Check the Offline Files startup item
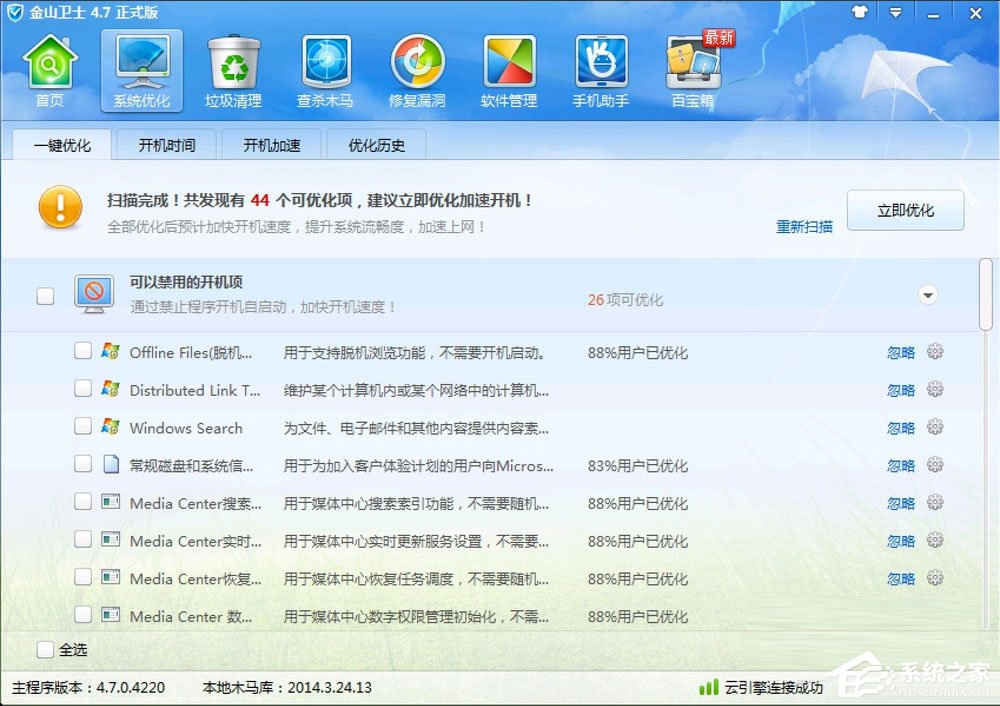This screenshot has height=706, width=1000. (84, 352)
